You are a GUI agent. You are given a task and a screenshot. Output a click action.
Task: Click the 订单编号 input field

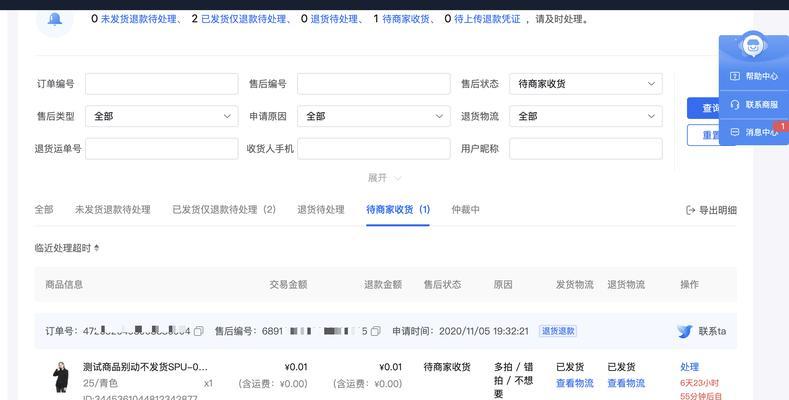point(161,84)
